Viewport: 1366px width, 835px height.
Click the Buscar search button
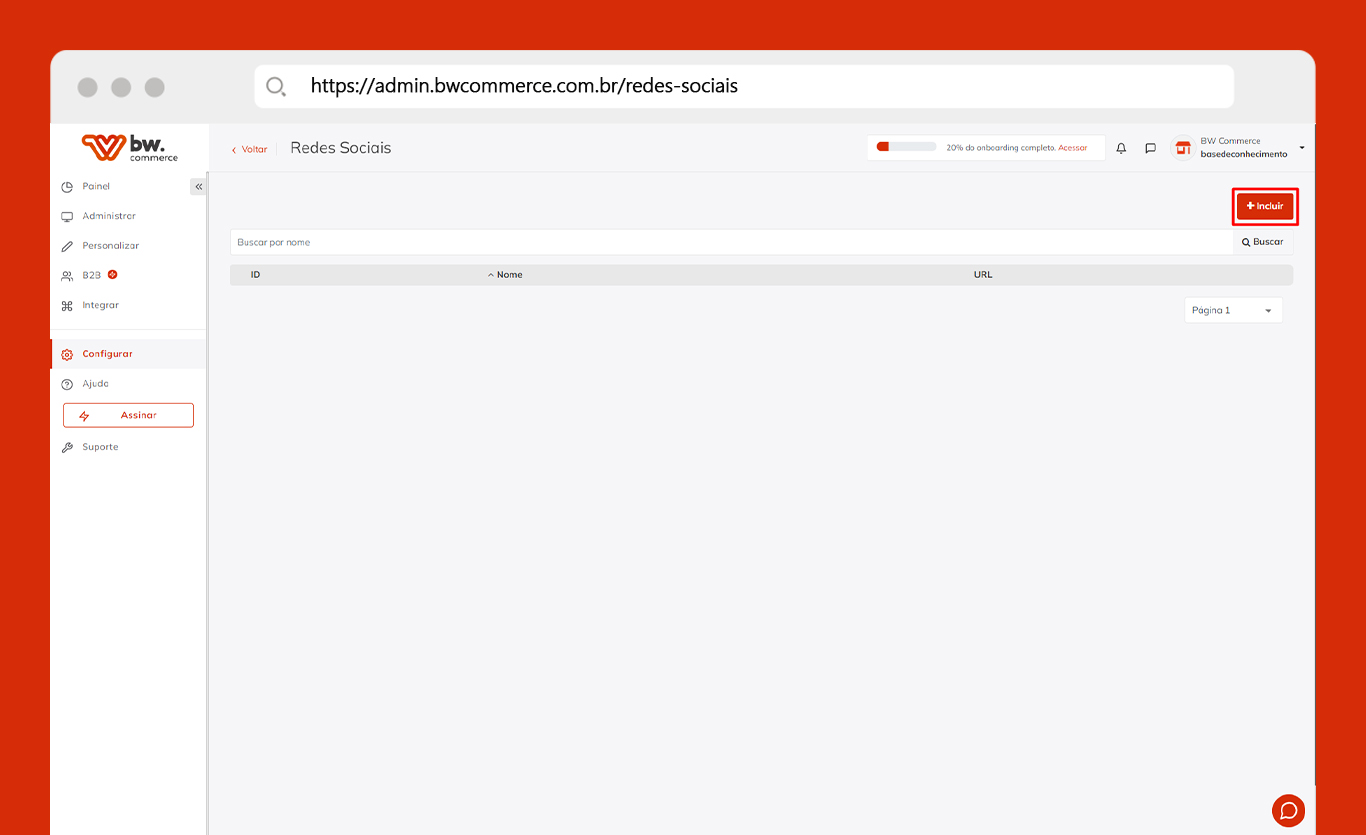point(1263,242)
